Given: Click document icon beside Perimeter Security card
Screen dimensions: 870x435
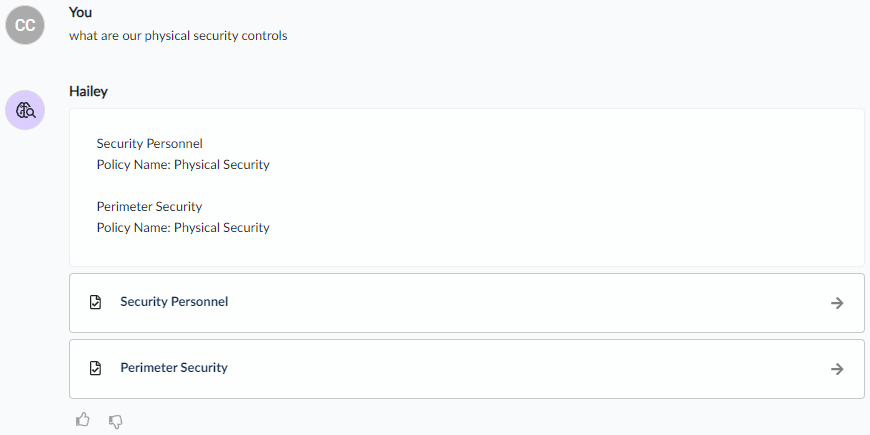Looking at the screenshot, I should point(95,368).
